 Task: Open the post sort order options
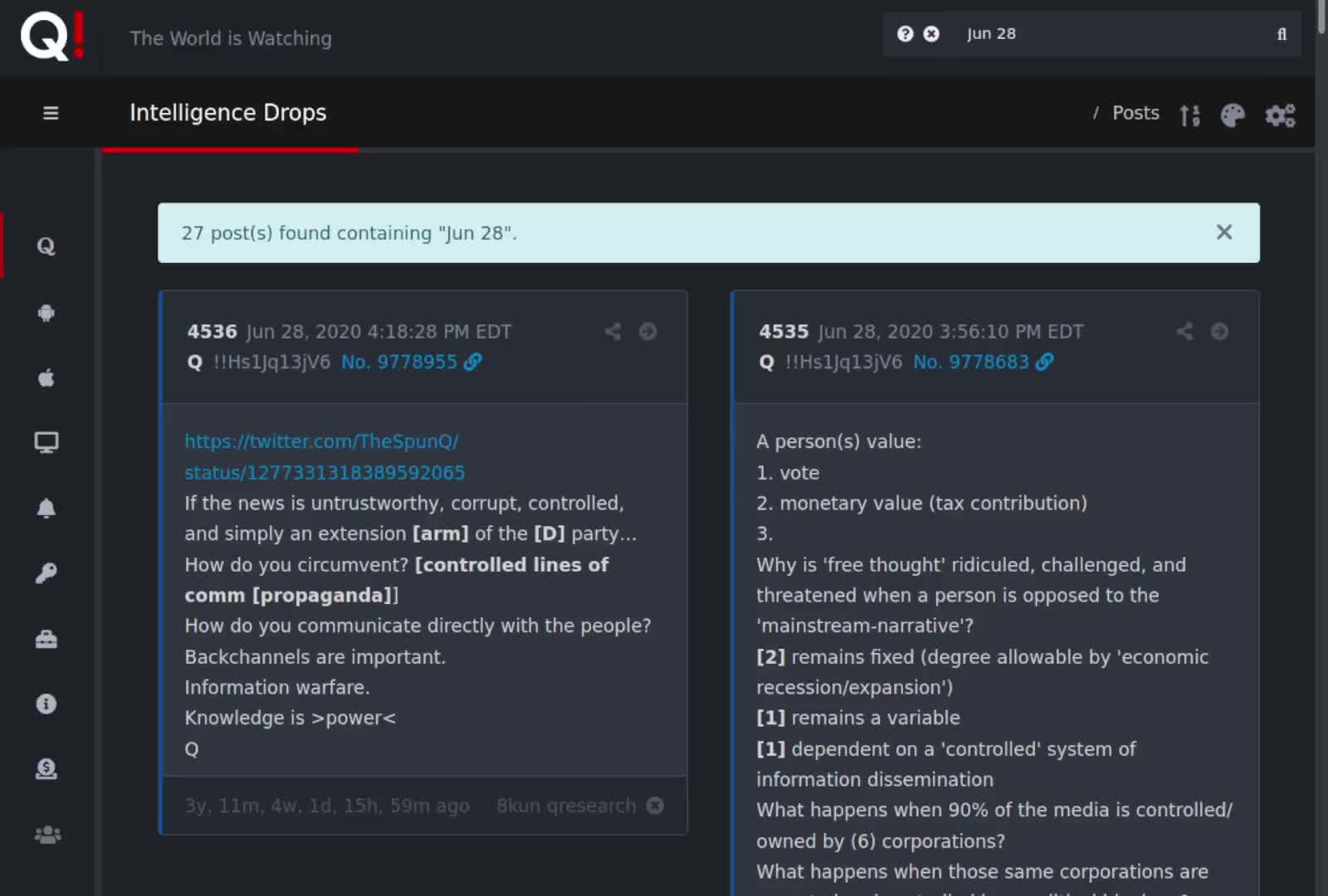[x=1189, y=114]
